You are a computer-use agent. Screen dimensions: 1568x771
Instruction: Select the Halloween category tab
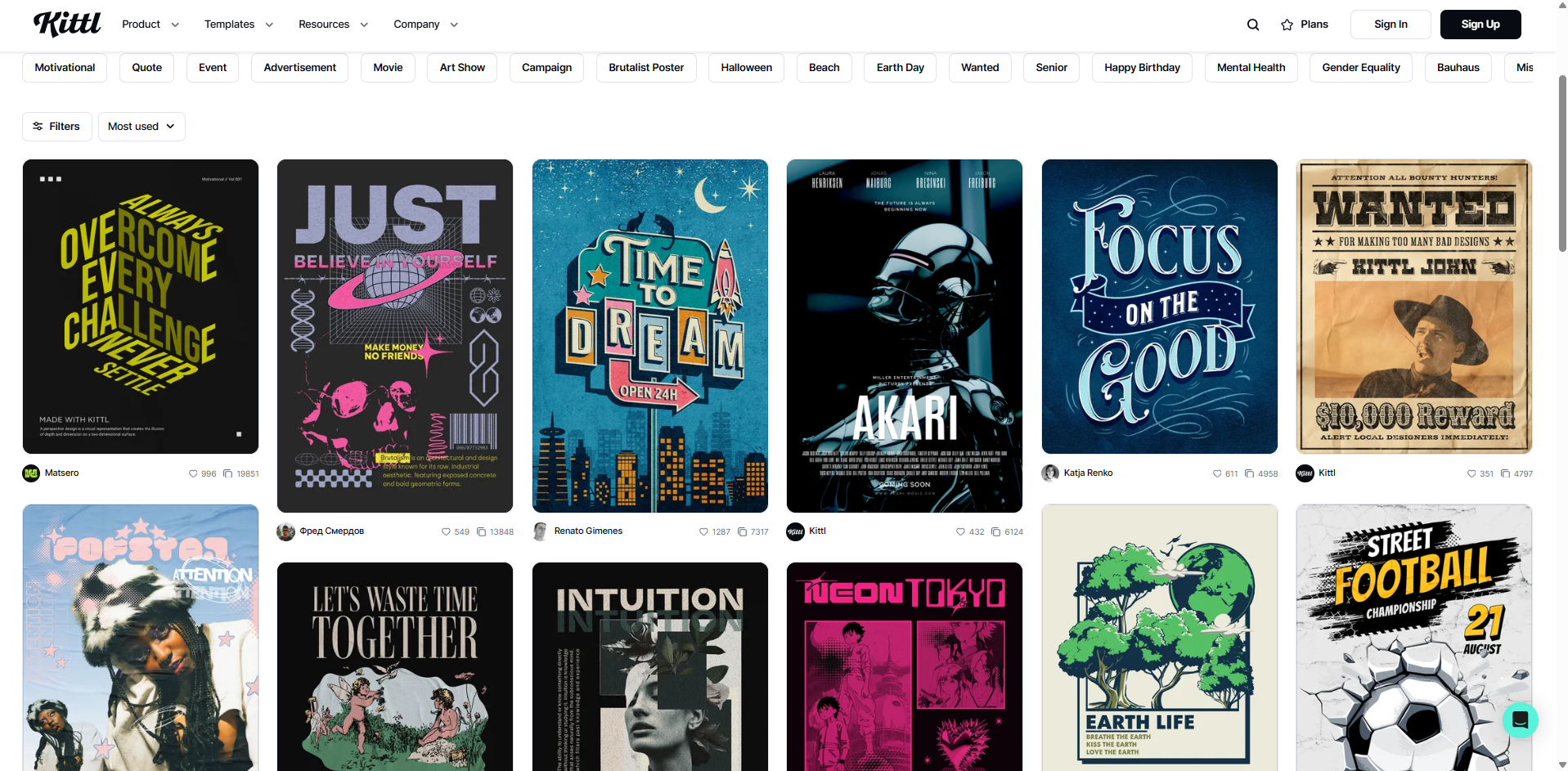(745, 67)
